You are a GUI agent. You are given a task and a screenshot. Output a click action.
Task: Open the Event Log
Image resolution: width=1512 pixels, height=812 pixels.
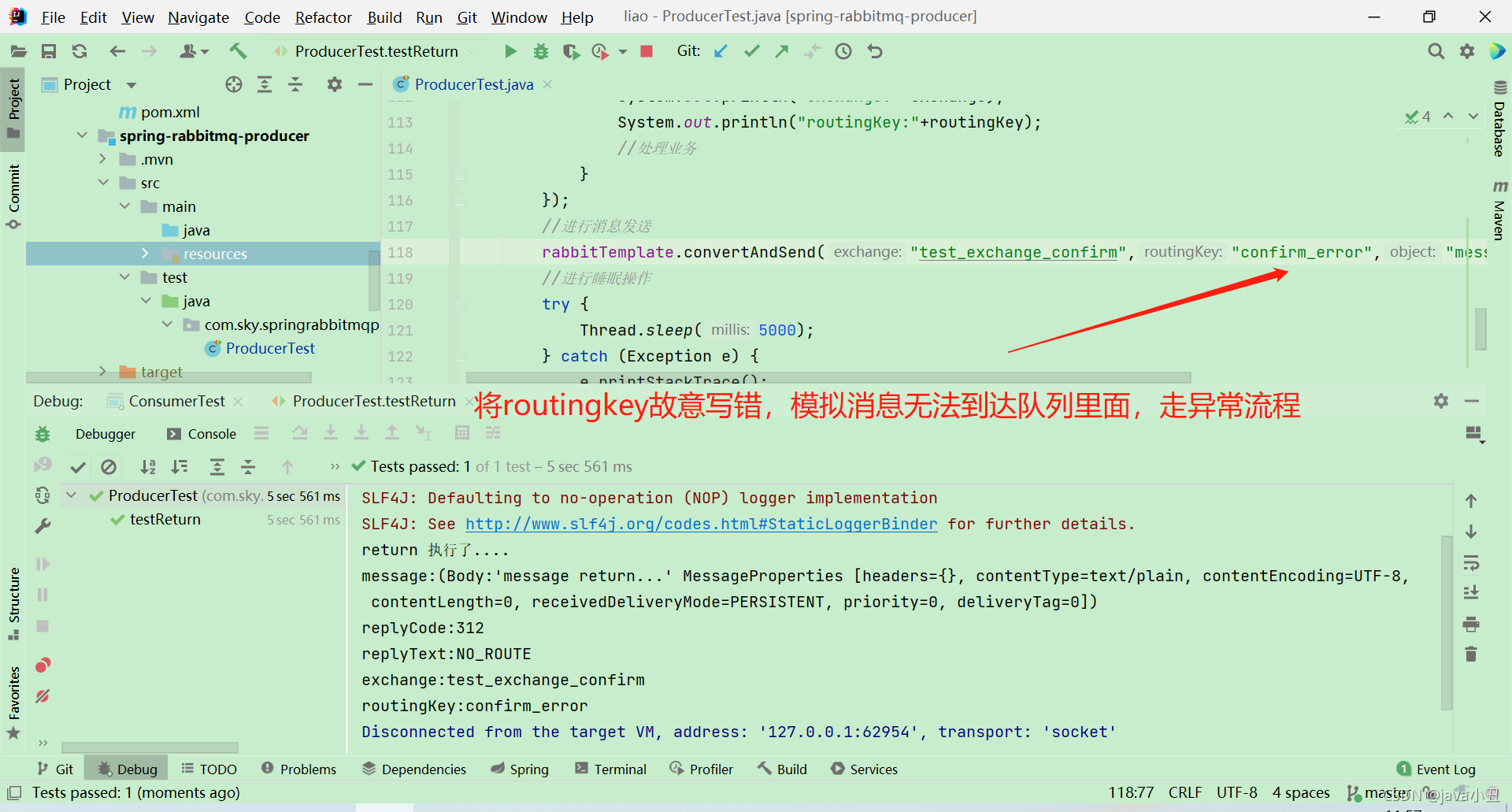click(x=1436, y=769)
